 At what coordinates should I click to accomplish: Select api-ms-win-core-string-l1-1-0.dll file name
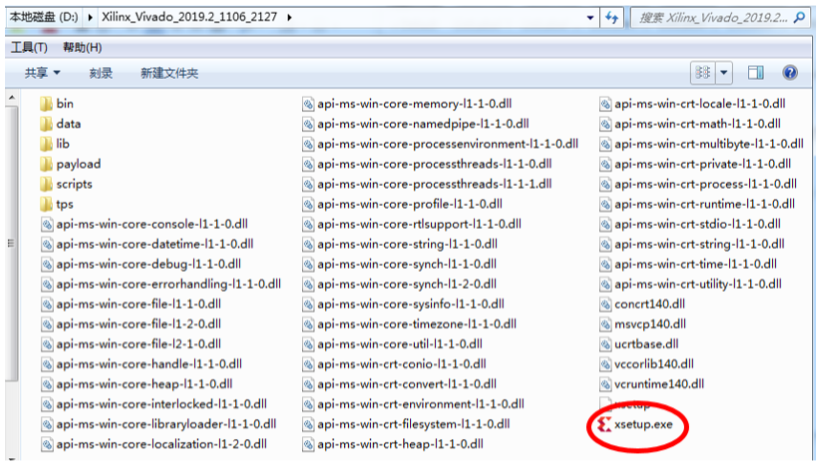pos(407,244)
